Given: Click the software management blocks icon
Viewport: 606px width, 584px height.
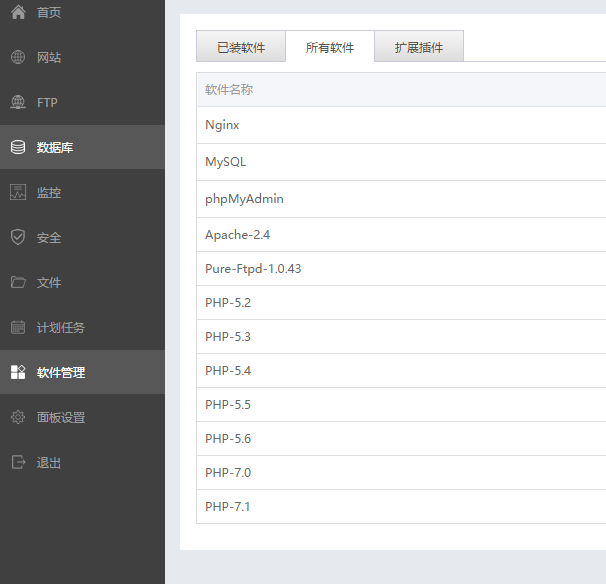Looking at the screenshot, I should (18, 372).
